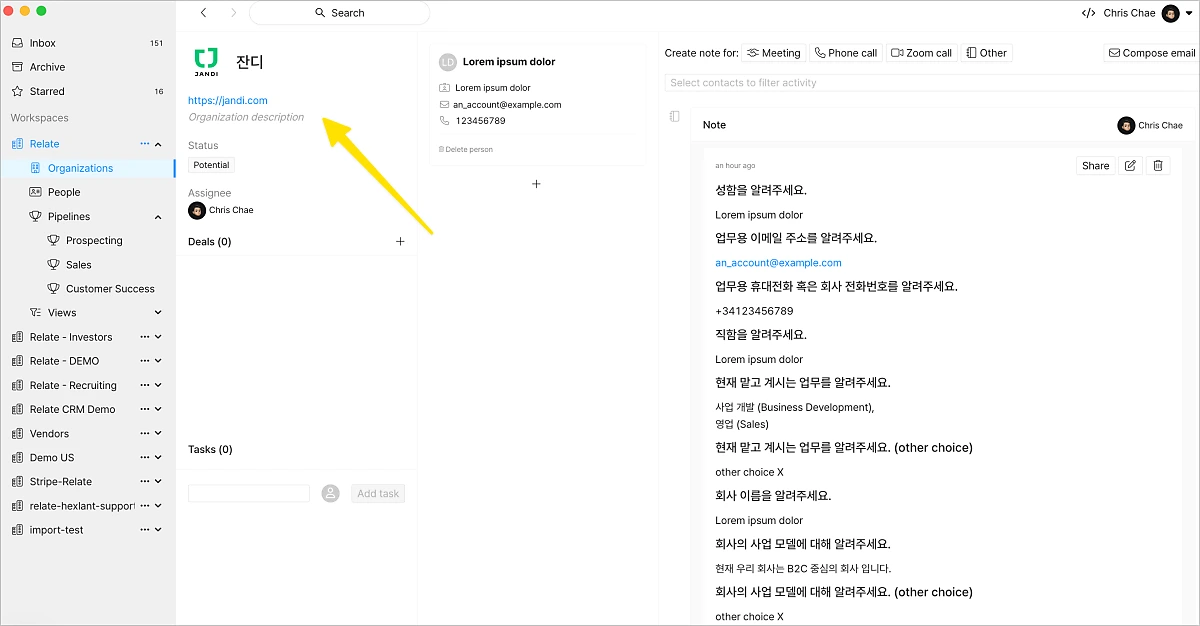Image resolution: width=1200 pixels, height=626 pixels.
Task: Open ellipsis menu for Relate - Investors
Action: coord(145,337)
